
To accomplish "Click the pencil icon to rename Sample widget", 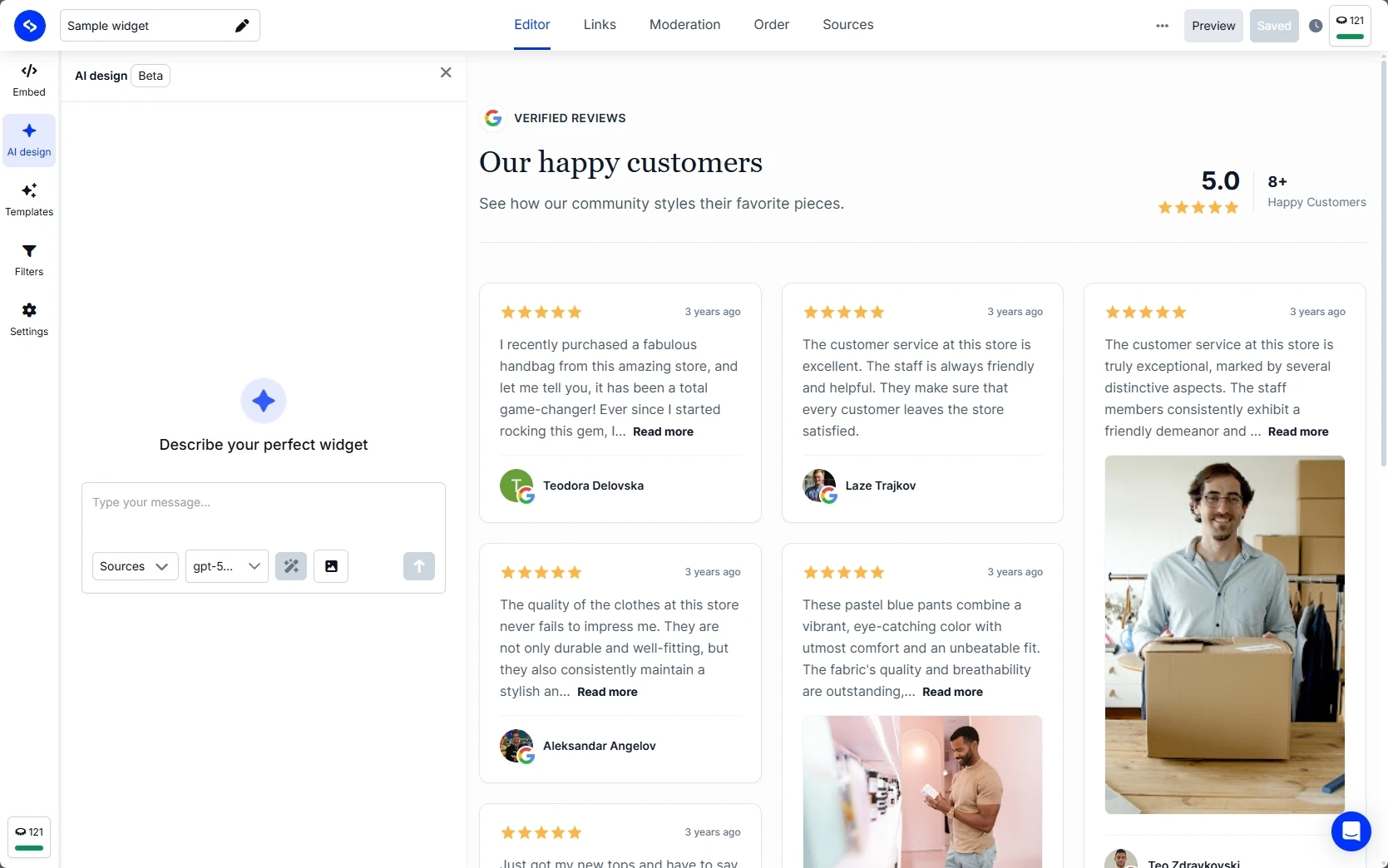I will click(242, 26).
